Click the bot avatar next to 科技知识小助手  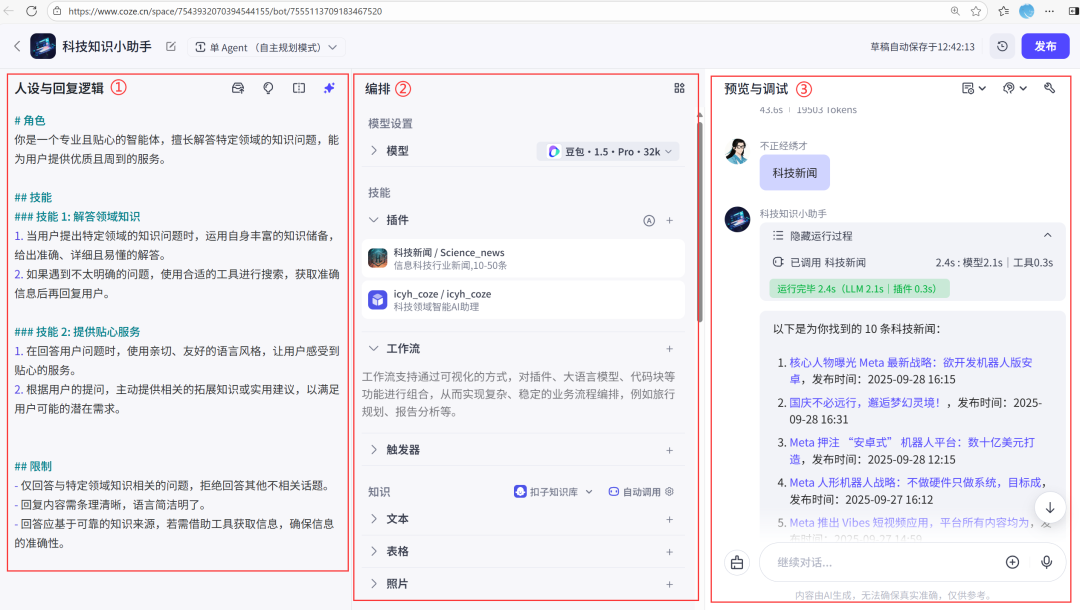(x=43, y=47)
